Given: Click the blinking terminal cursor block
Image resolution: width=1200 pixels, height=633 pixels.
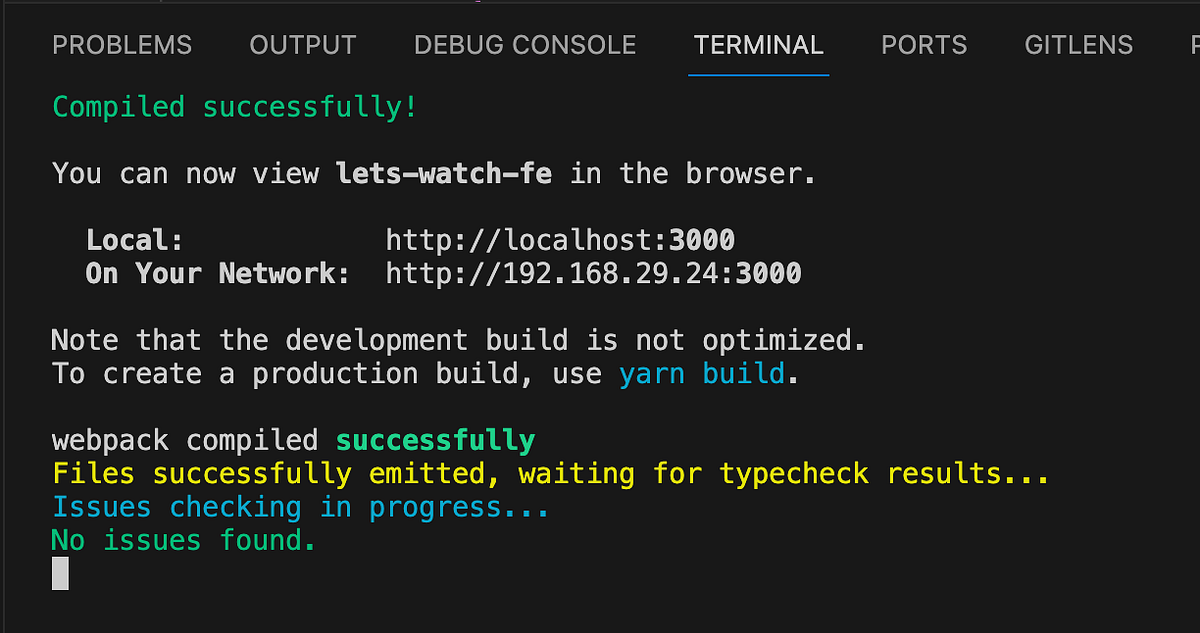Looking at the screenshot, I should point(59,573).
